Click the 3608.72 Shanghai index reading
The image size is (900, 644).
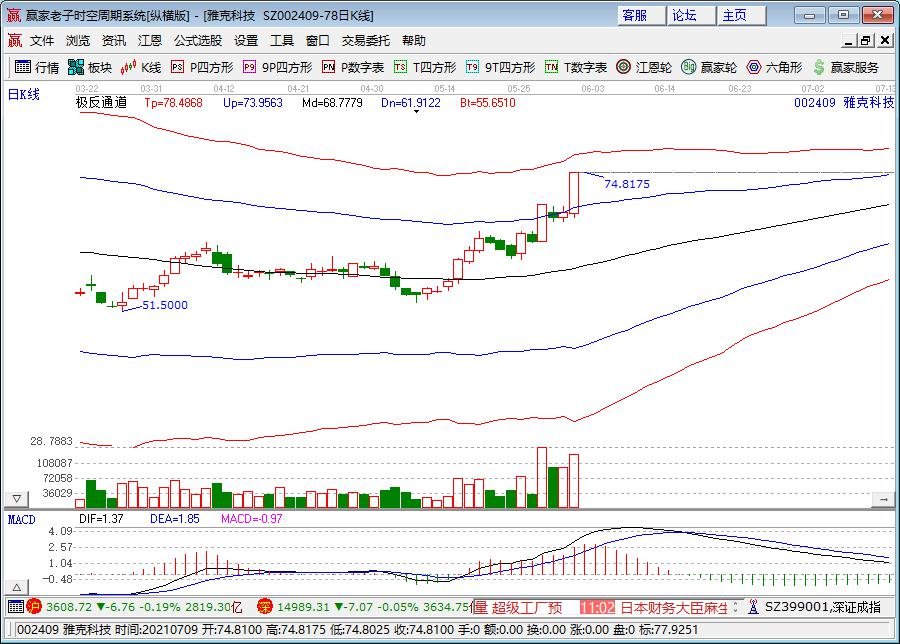[x=69, y=607]
